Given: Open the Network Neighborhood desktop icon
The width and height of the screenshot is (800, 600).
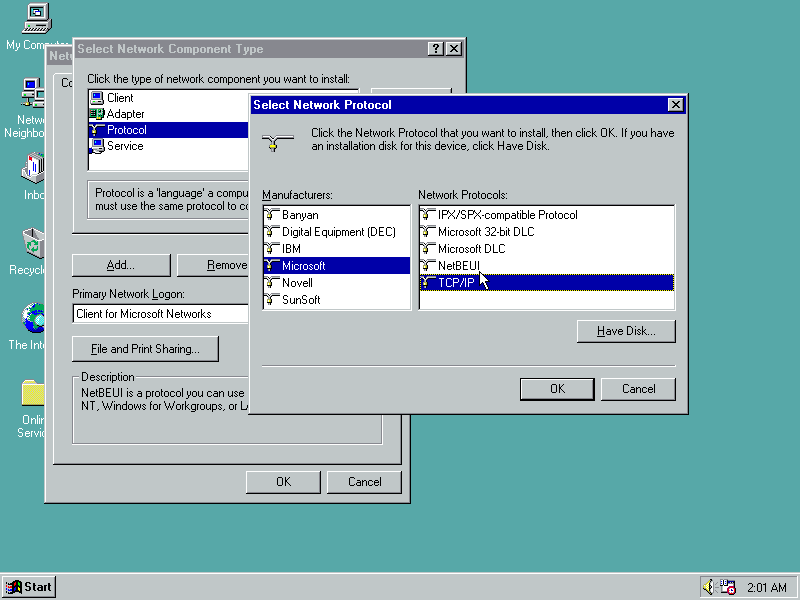Looking at the screenshot, I should click(x=33, y=95).
